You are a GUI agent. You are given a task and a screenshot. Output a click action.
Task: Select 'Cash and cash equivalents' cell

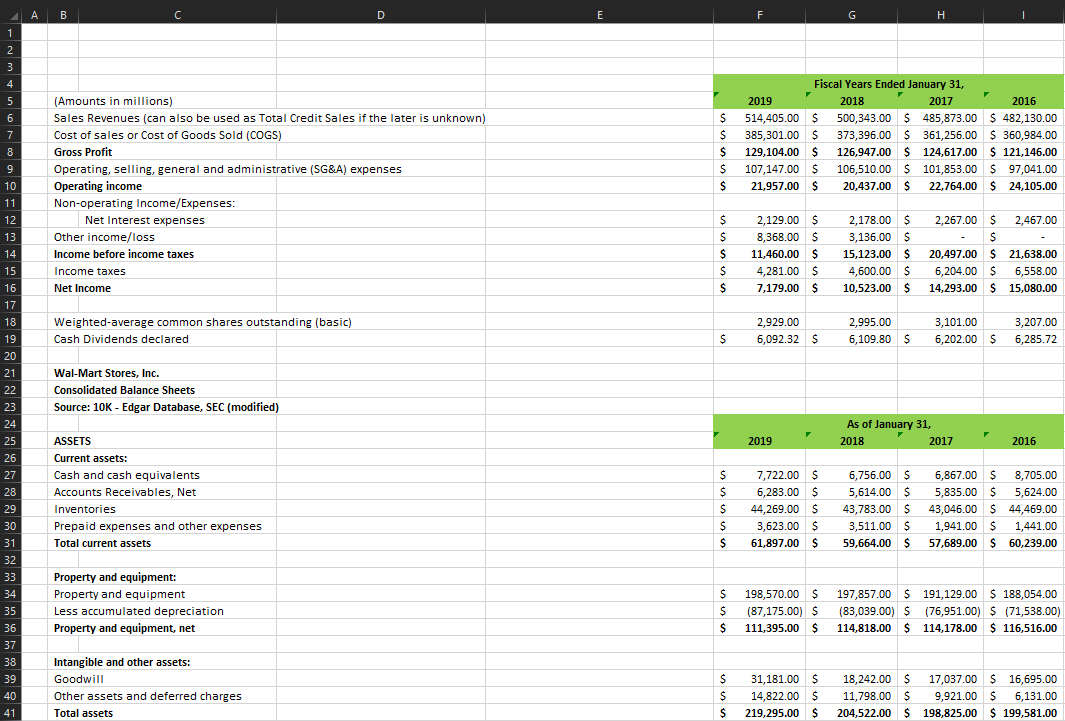coord(127,475)
